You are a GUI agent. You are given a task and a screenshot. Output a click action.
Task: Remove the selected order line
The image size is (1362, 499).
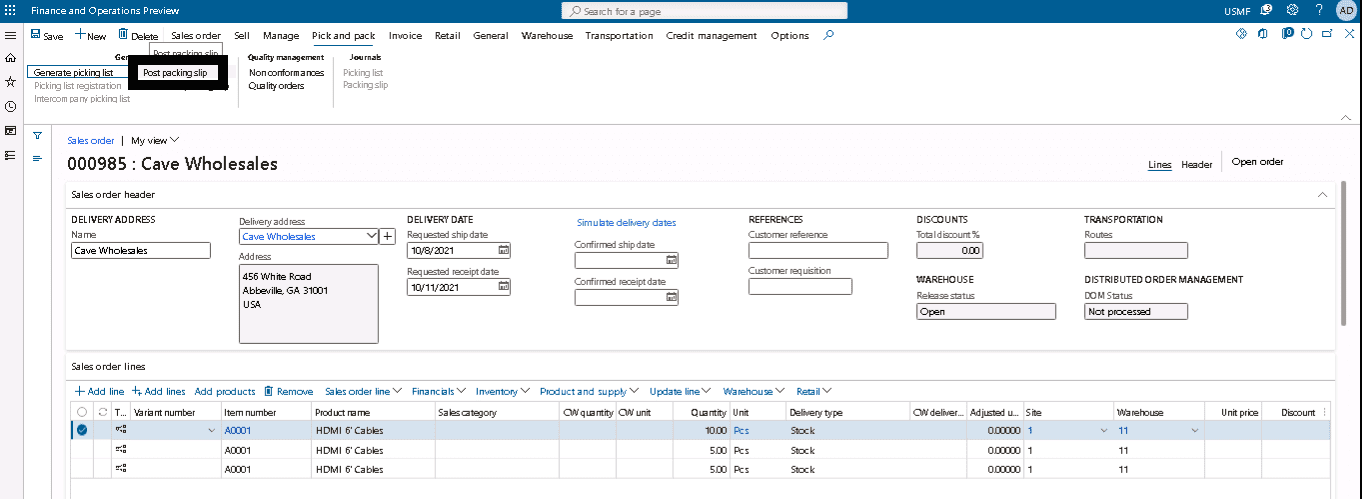point(288,391)
